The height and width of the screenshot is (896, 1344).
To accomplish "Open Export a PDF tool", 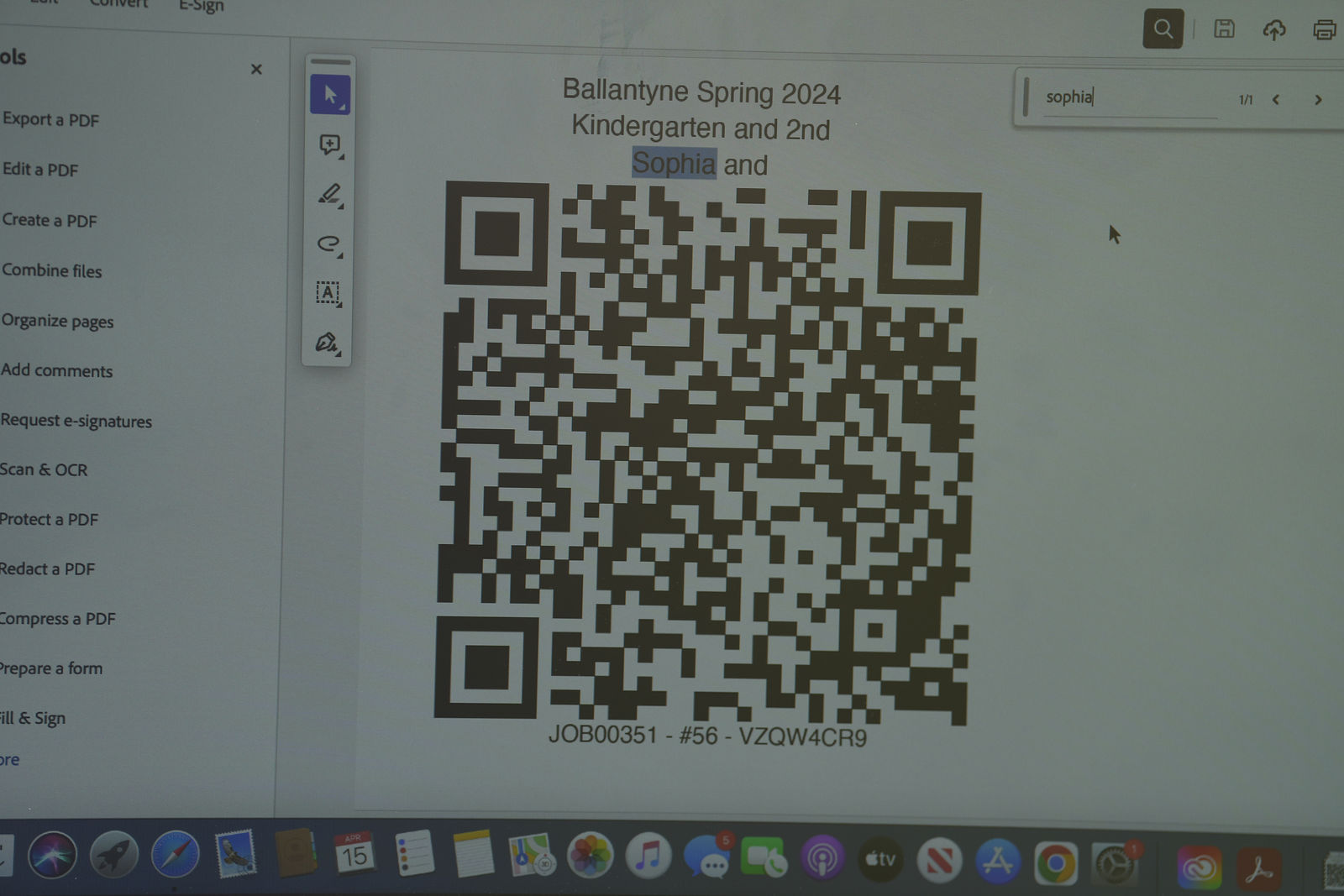I will (50, 119).
